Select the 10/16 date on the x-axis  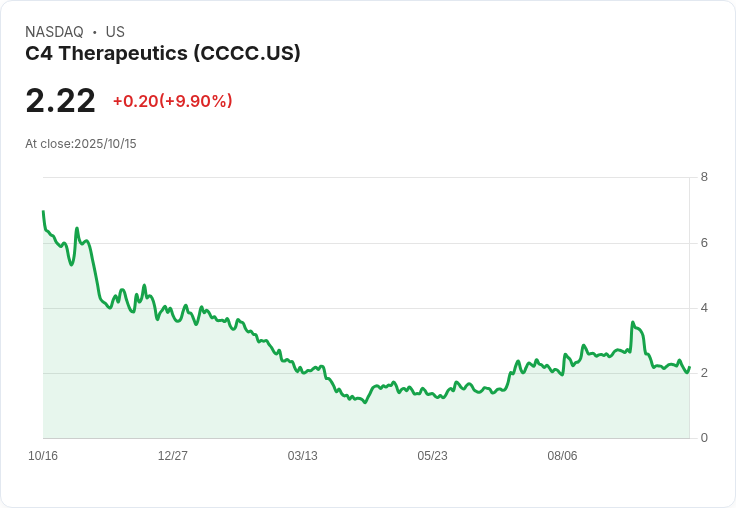(x=43, y=456)
